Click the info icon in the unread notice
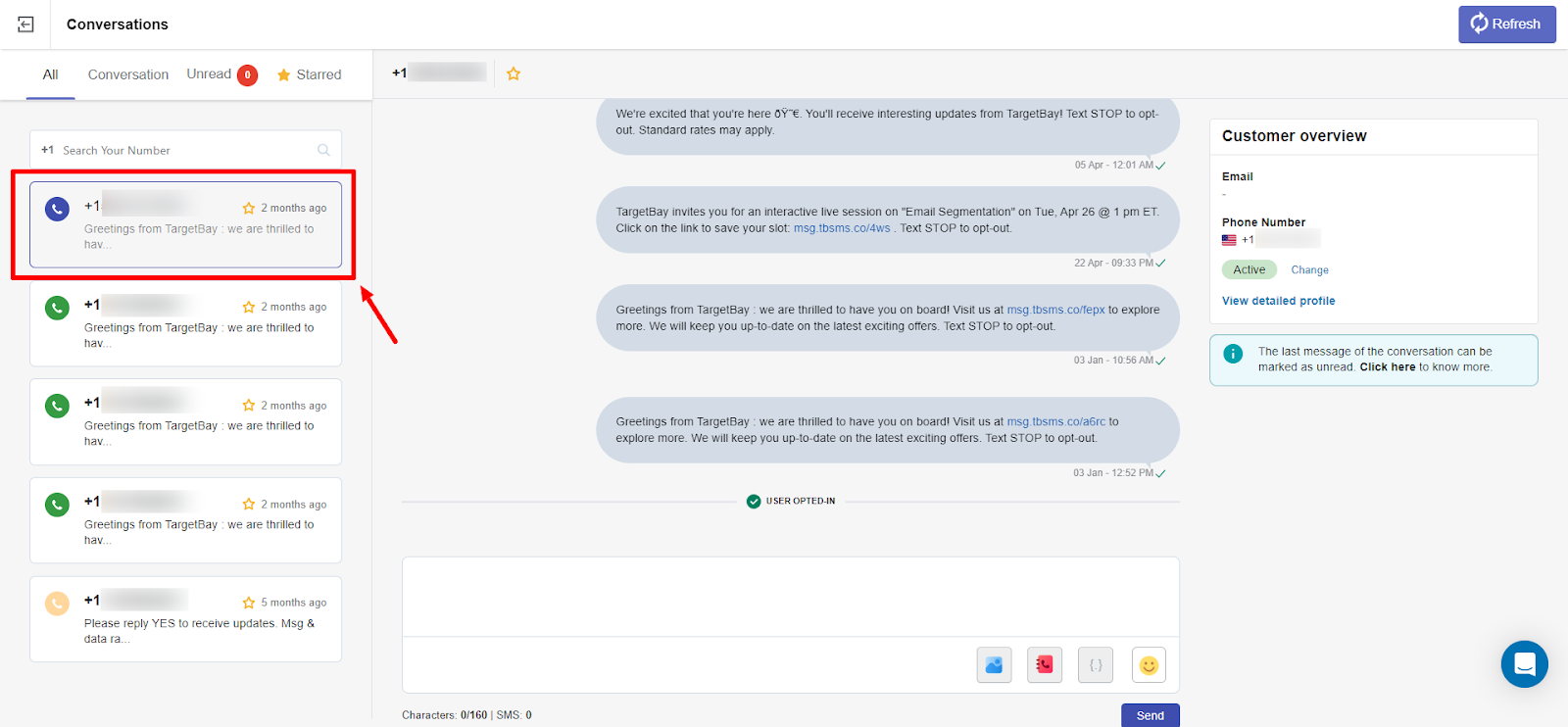Screen dimensions: 1568x727 (1233, 354)
